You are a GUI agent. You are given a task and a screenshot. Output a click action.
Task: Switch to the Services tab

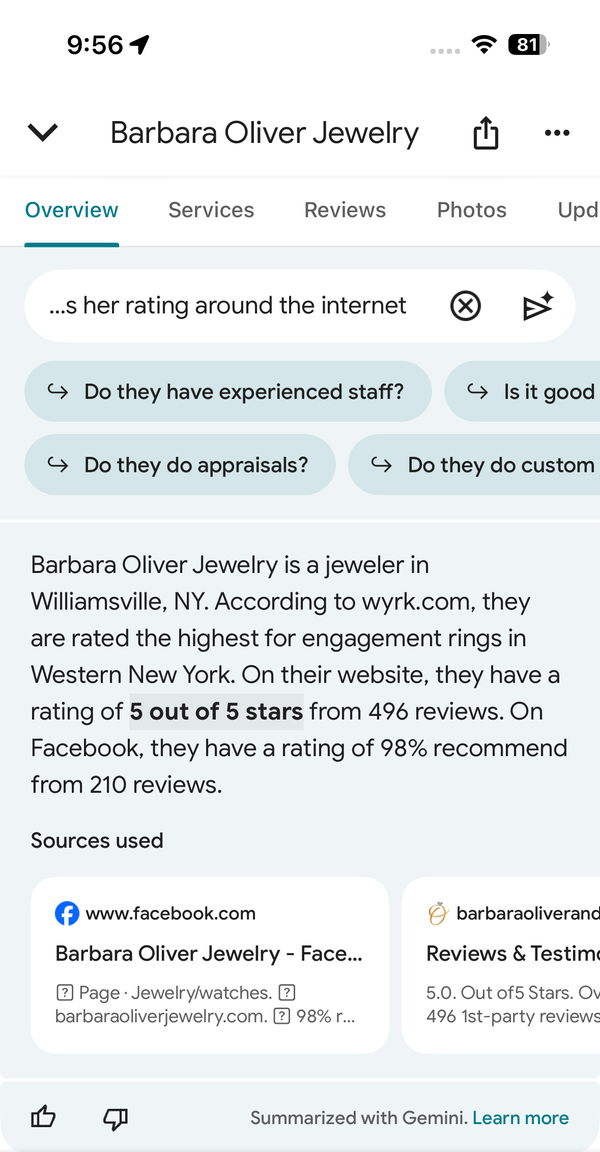211,210
